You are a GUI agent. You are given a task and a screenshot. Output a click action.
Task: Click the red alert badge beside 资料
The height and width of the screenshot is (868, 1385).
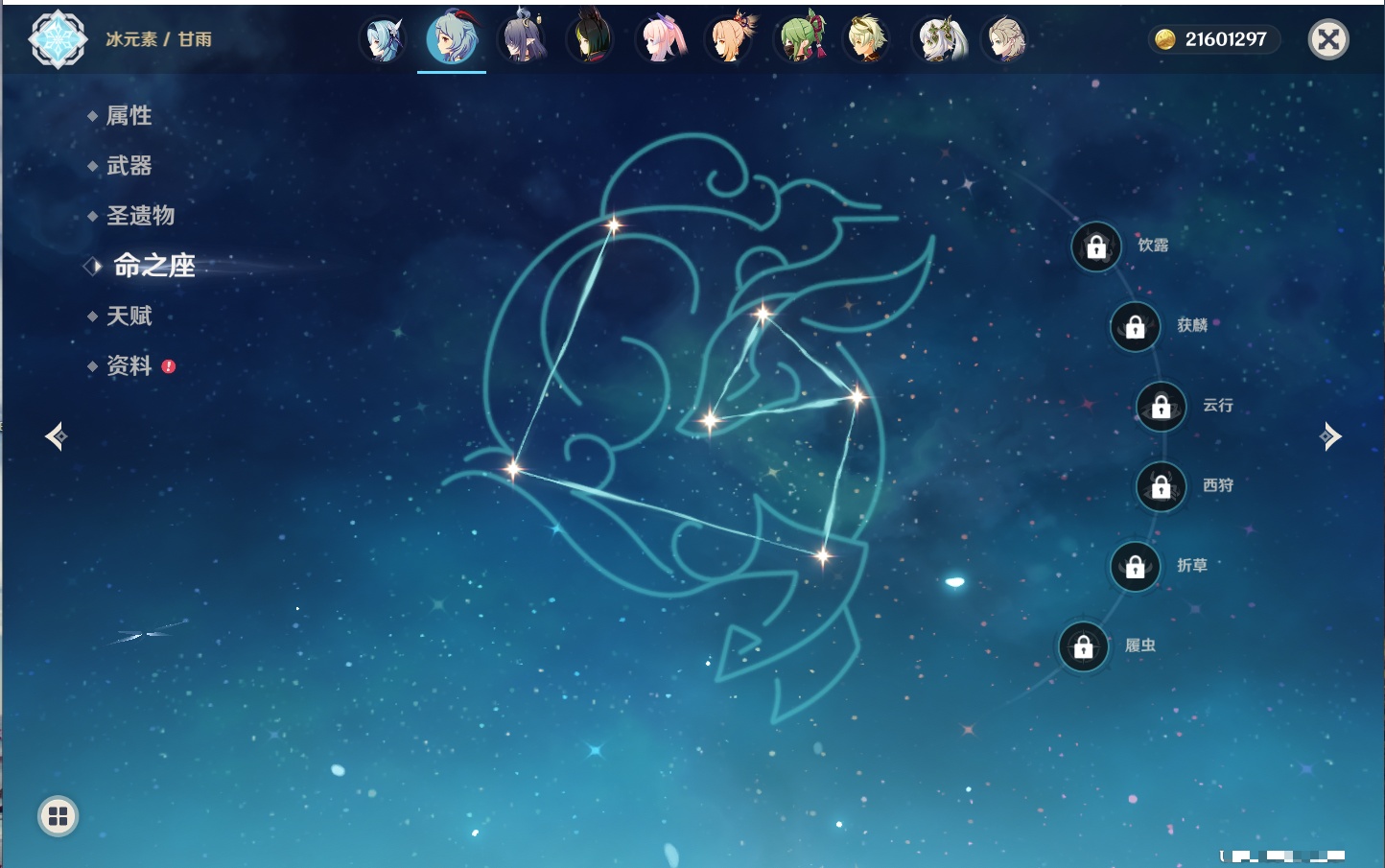point(169,366)
